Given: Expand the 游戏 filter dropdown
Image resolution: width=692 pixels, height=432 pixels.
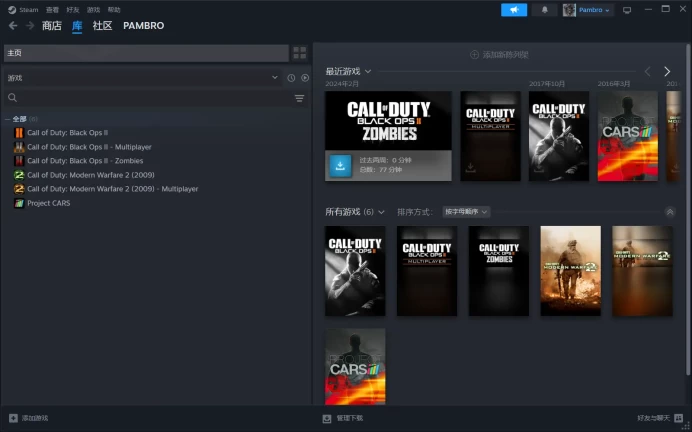Looking at the screenshot, I should pos(142,78).
